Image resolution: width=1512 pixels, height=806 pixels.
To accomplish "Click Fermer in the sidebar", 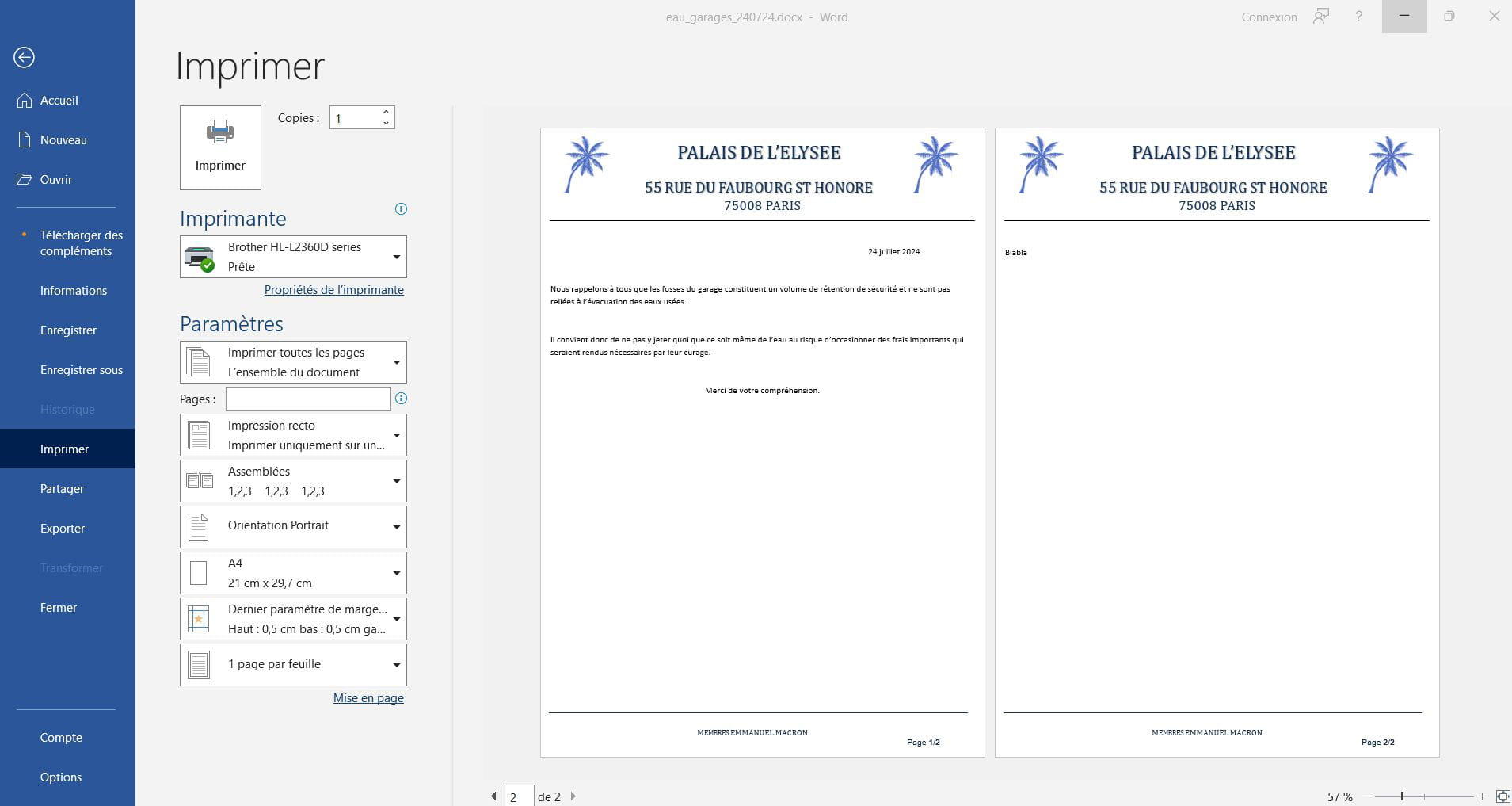I will pos(67,608).
